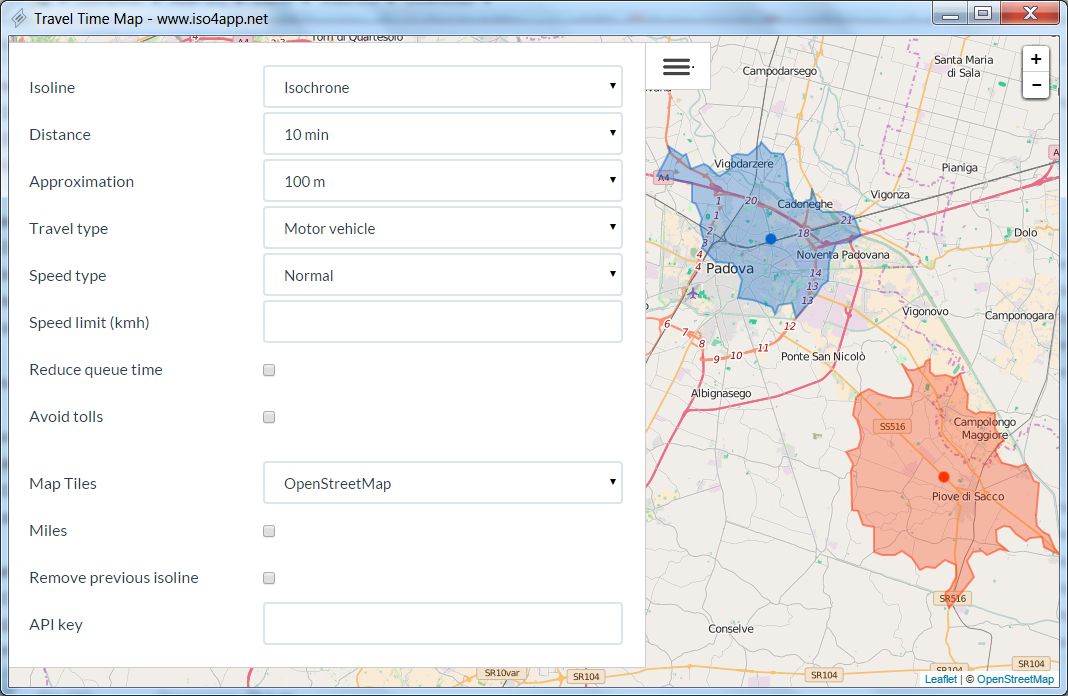This screenshot has width=1068, height=696.
Task: Open the Isoline dropdown
Action: pos(443,86)
